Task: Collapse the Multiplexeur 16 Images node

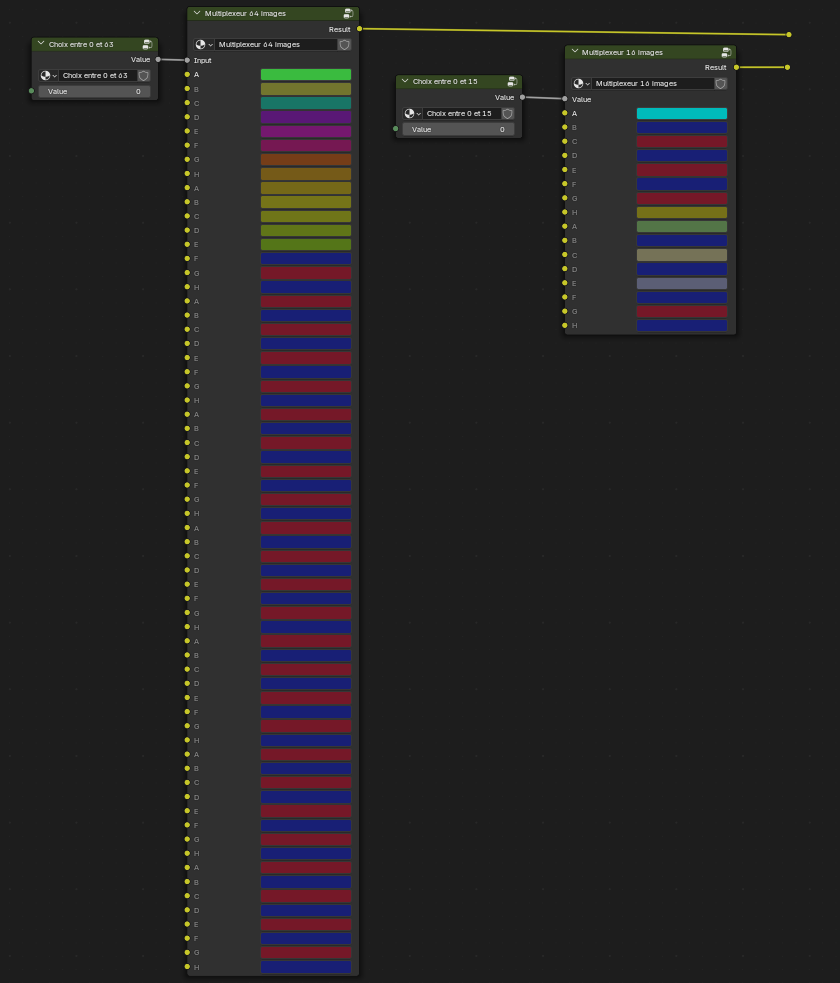Action: (x=575, y=51)
